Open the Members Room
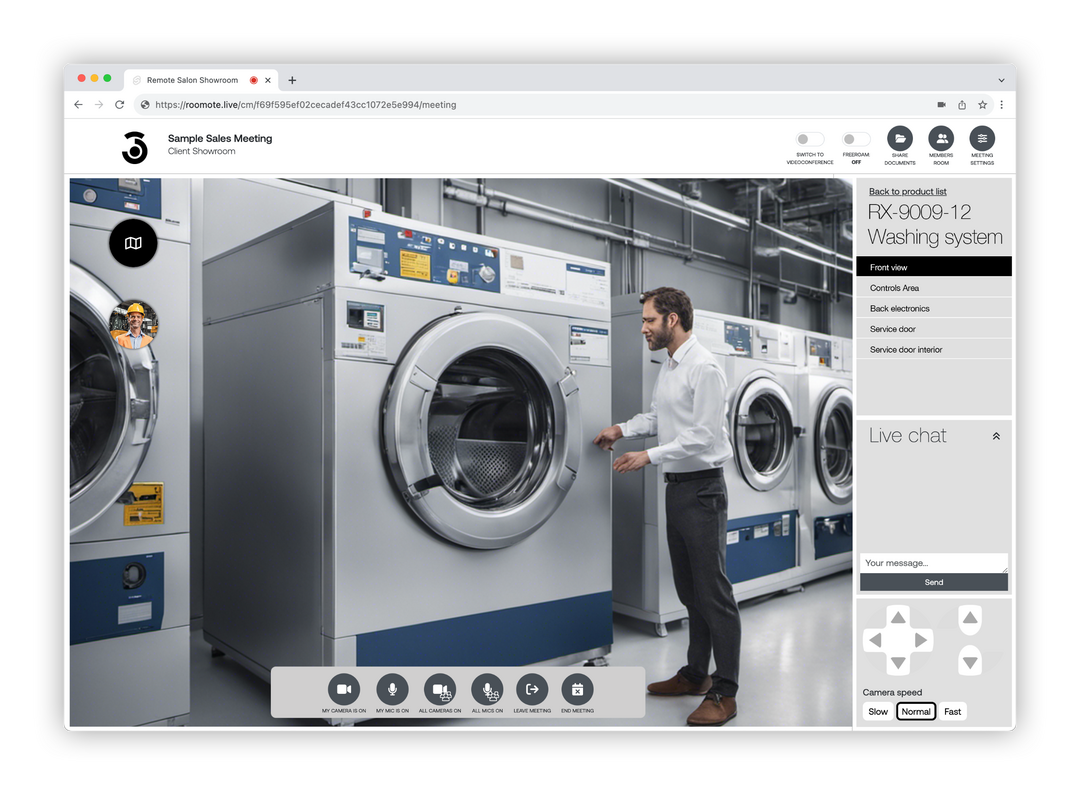Viewport: 1080px width, 795px height. (x=940, y=145)
